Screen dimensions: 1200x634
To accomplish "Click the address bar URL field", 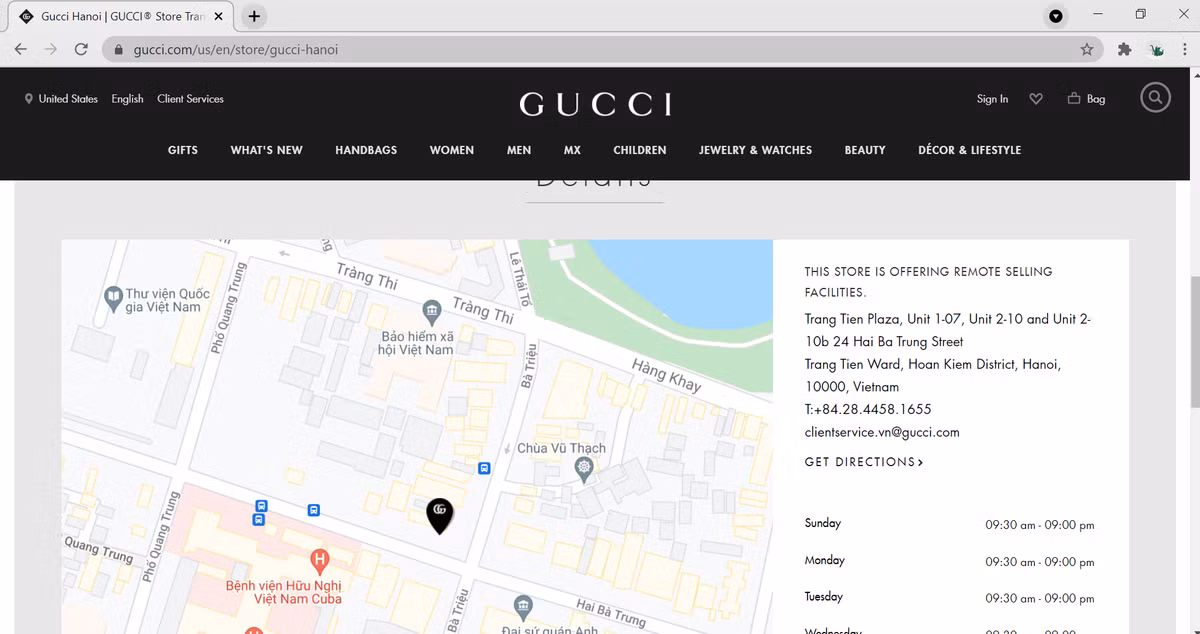I will tap(600, 49).
